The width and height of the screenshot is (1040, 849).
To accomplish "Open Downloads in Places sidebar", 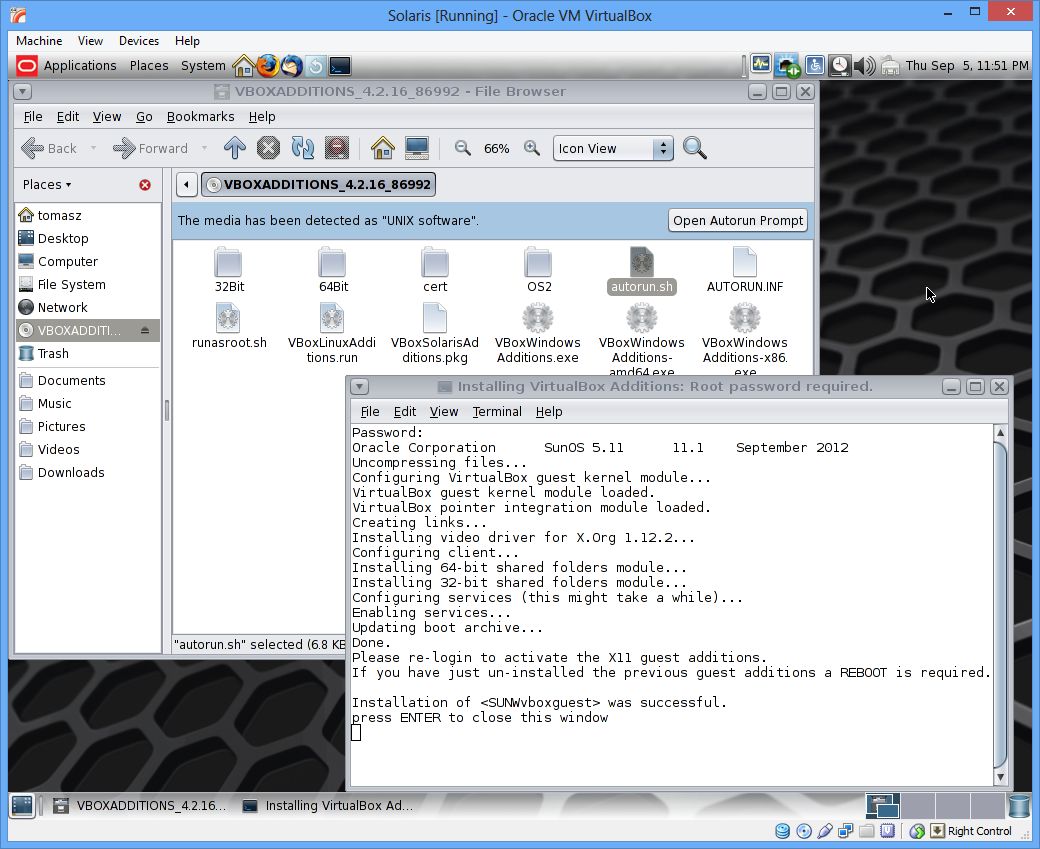I will (x=70, y=473).
